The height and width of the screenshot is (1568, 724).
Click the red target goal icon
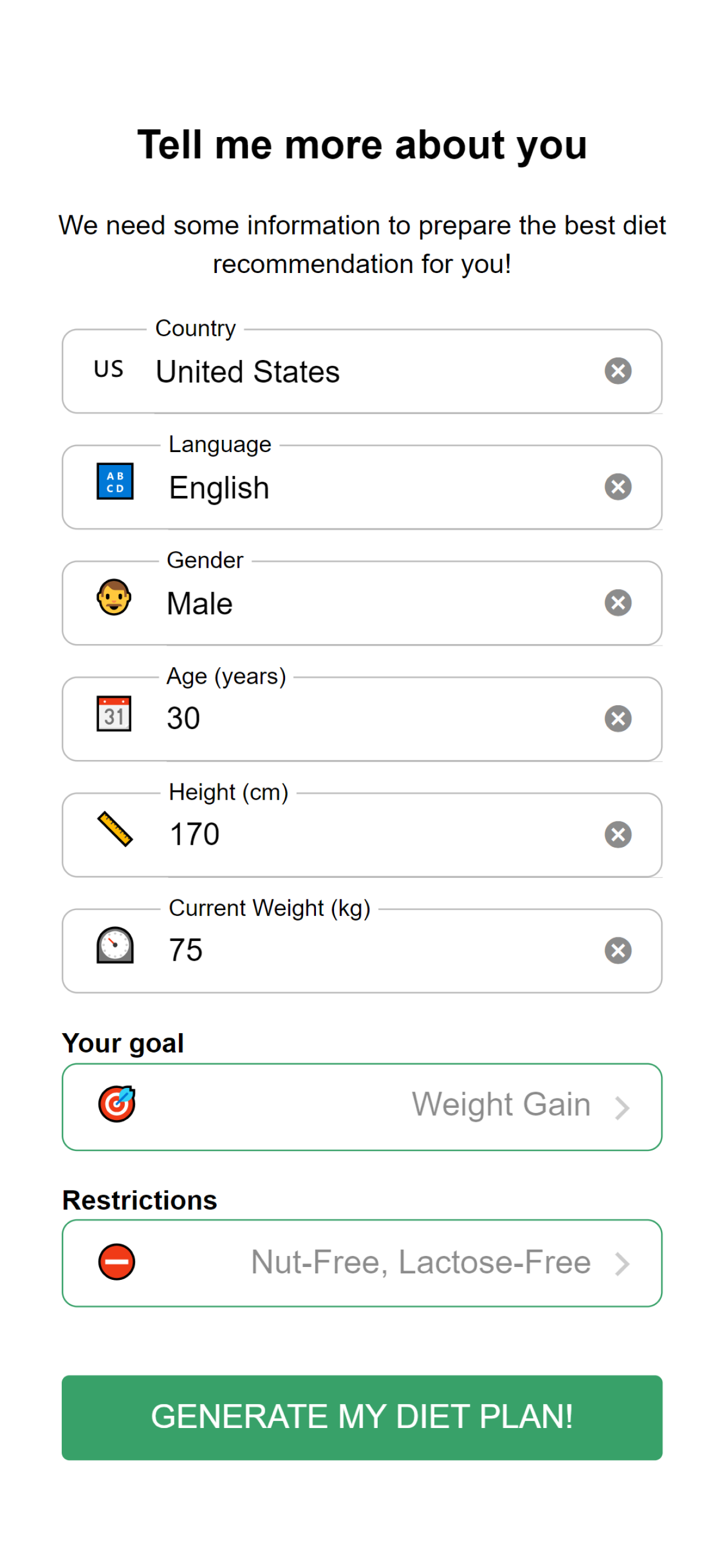coord(116,1104)
